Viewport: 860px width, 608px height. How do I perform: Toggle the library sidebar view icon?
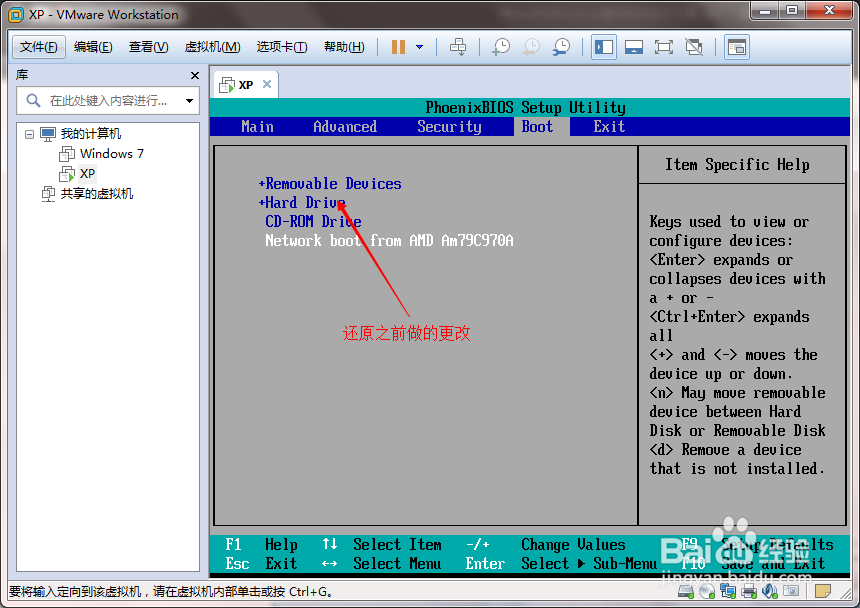coord(604,47)
